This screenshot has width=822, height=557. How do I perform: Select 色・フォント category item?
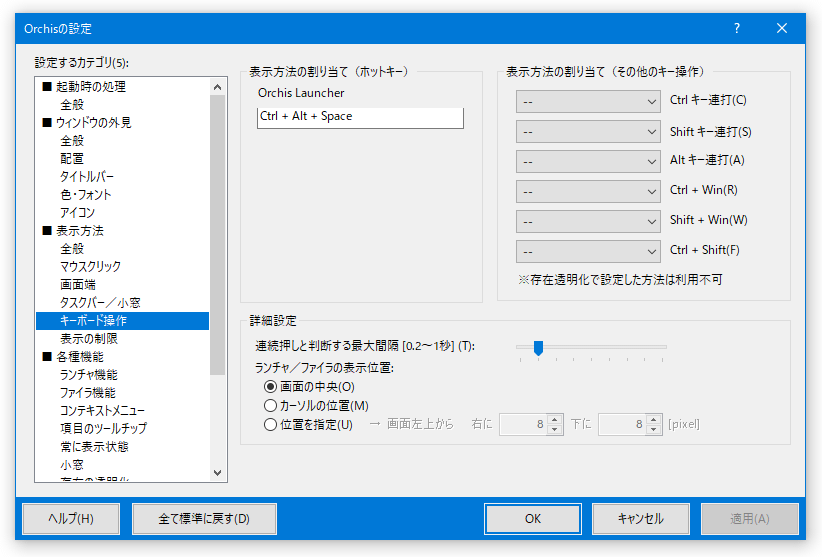pos(85,194)
